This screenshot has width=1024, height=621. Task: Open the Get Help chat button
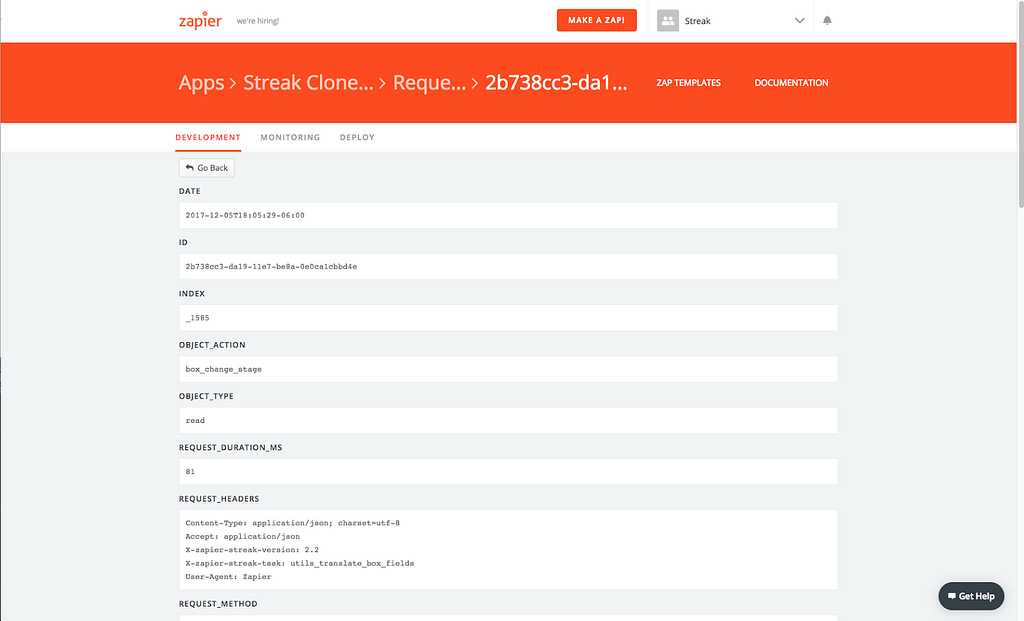(x=971, y=596)
